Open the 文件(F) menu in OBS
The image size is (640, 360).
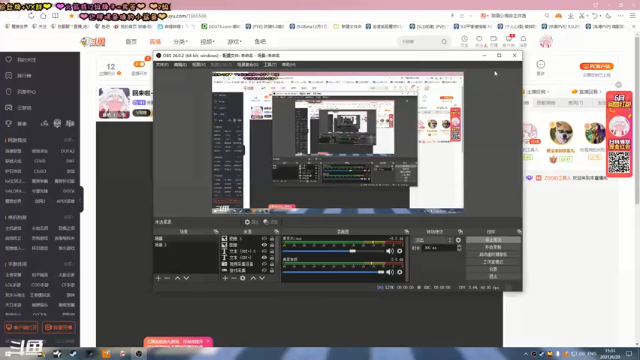tap(162, 64)
